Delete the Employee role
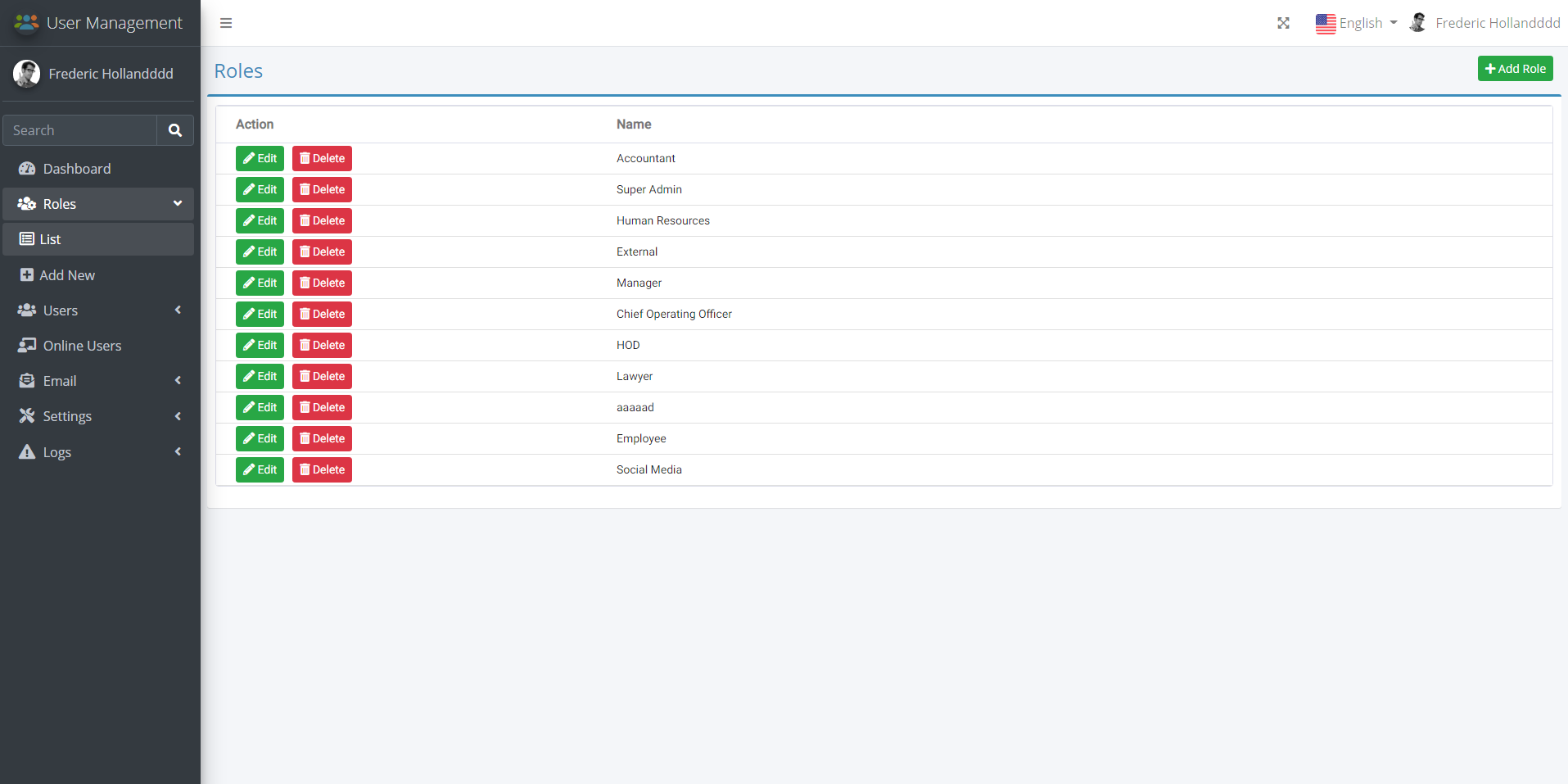 [322, 438]
